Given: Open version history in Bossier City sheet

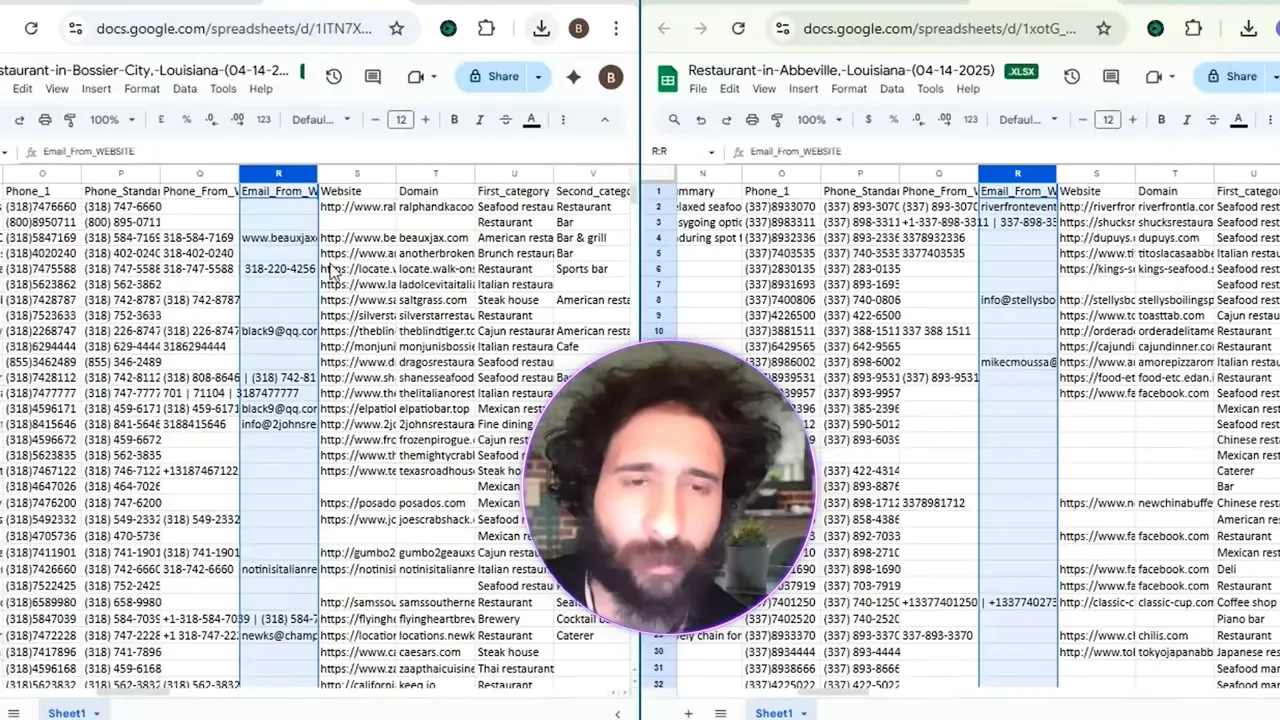Looking at the screenshot, I should tap(334, 77).
